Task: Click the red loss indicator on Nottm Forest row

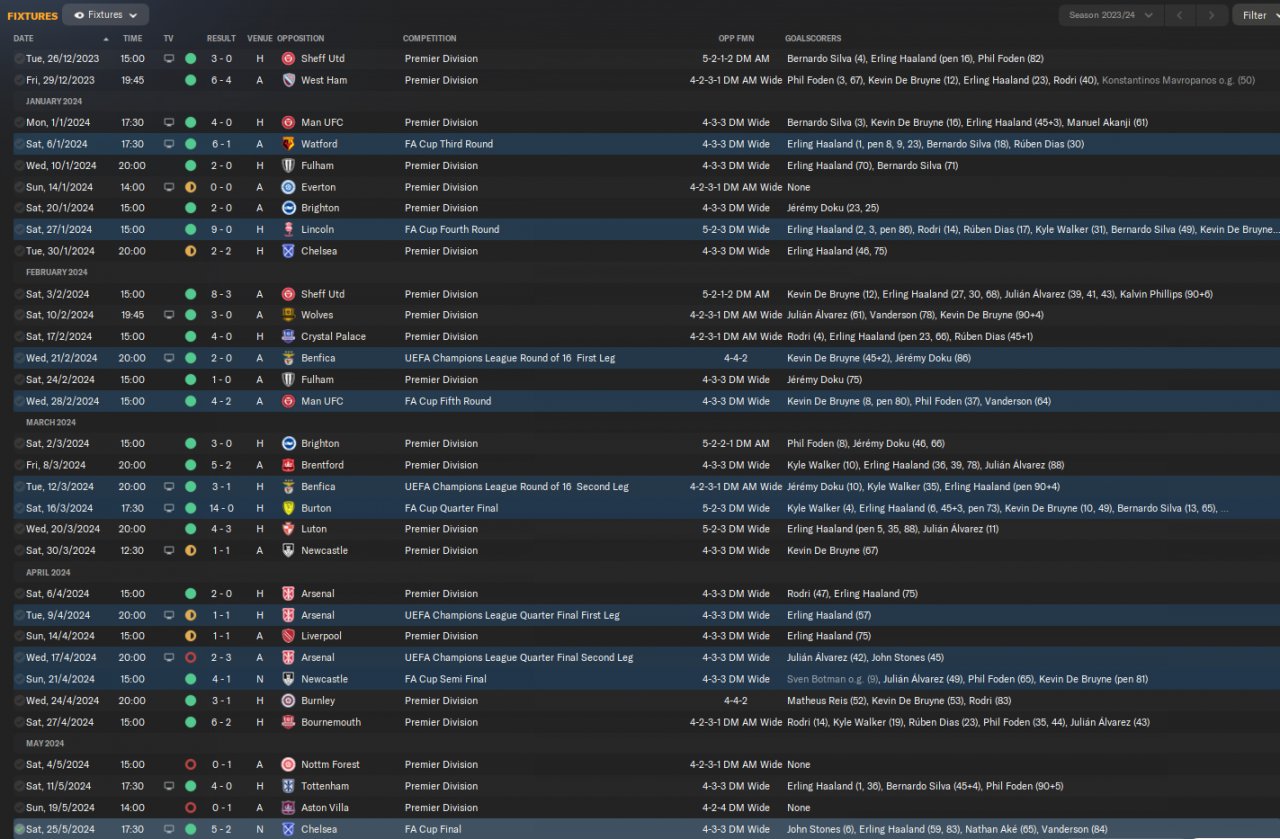Action: (x=191, y=765)
